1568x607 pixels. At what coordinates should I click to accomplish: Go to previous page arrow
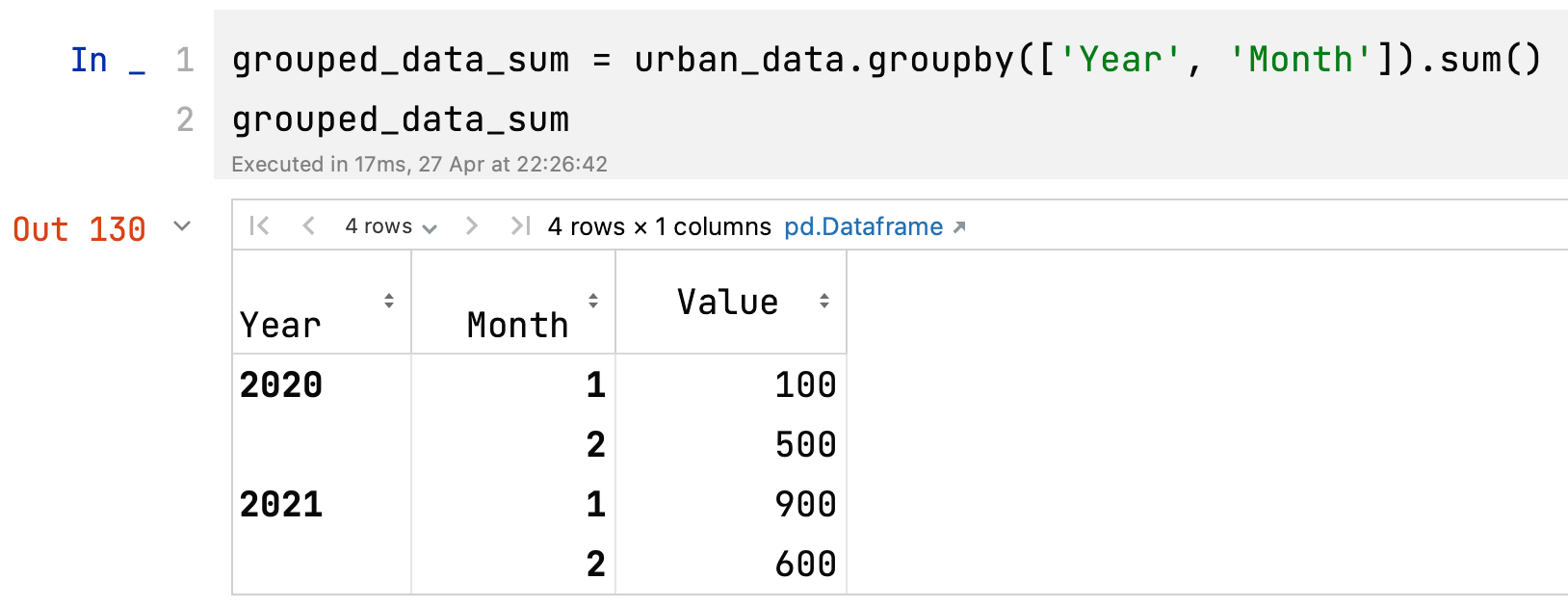tap(308, 226)
